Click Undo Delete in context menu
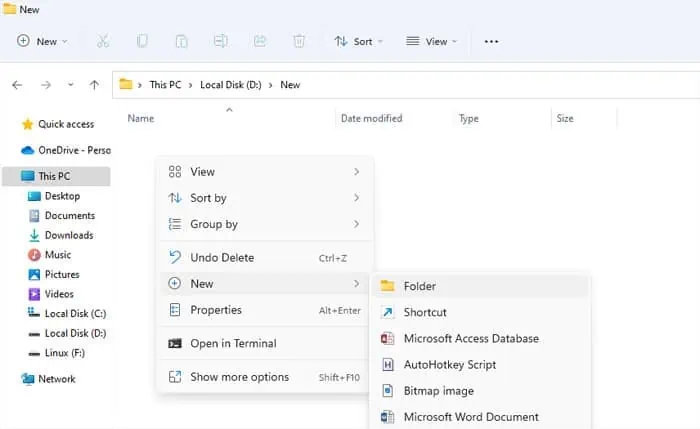700x429 pixels. [222, 257]
